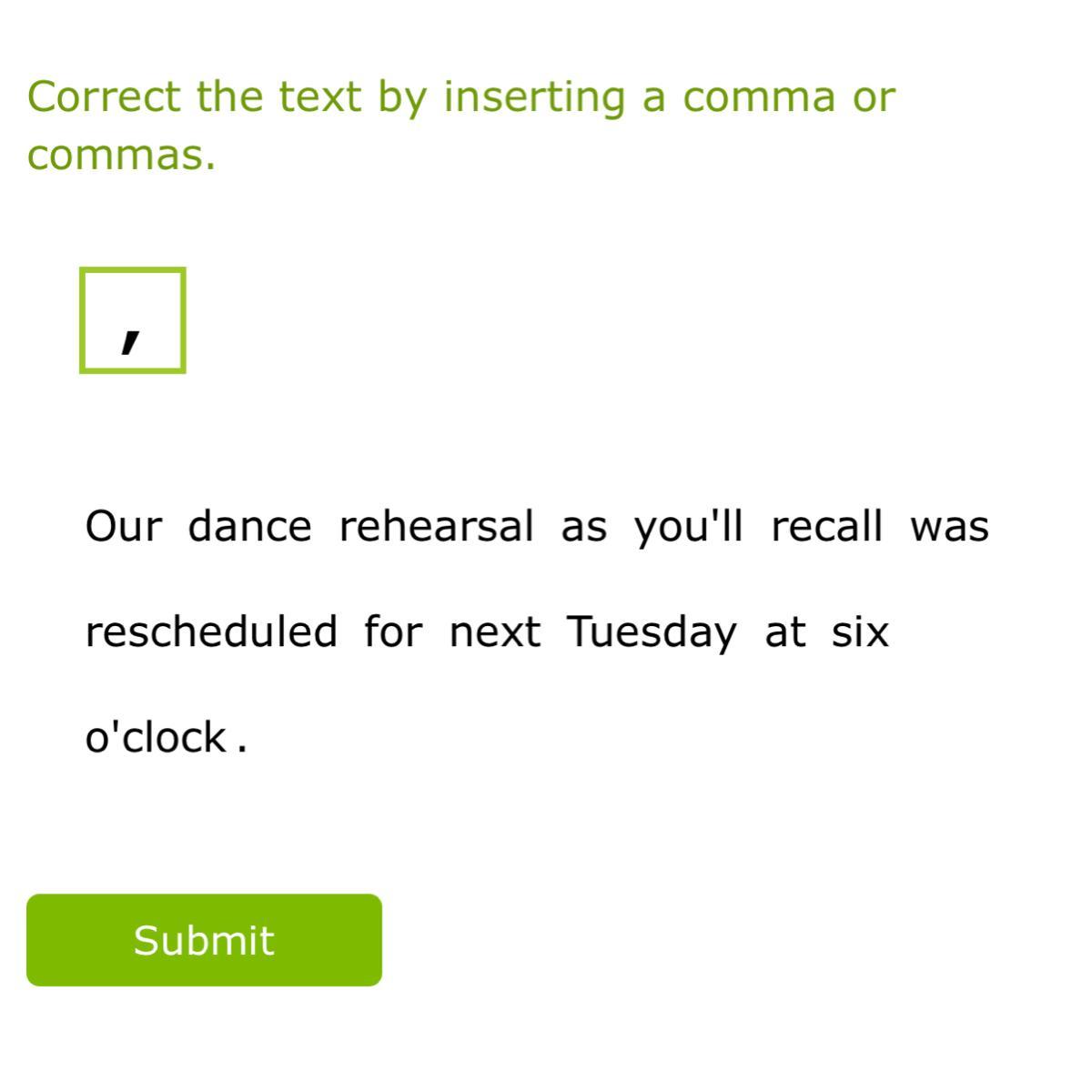Click the word "for" in the sentence
1092x1092 pixels.
[x=393, y=632]
